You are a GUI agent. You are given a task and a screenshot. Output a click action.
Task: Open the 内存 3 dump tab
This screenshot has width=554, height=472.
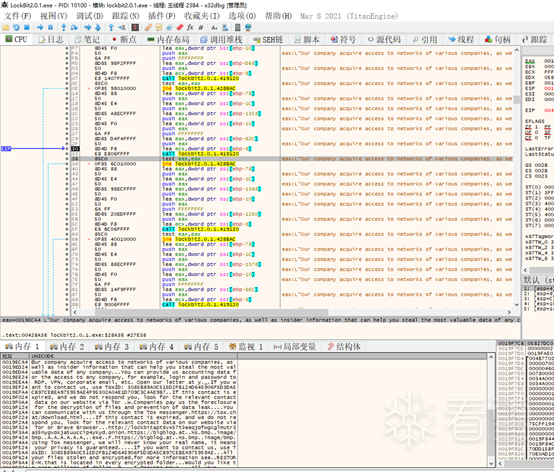click(x=112, y=347)
